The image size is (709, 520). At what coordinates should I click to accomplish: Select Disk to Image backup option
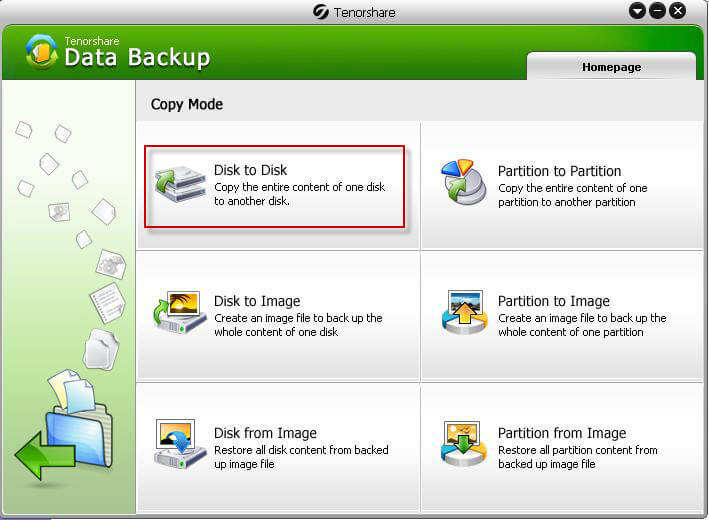point(257,301)
